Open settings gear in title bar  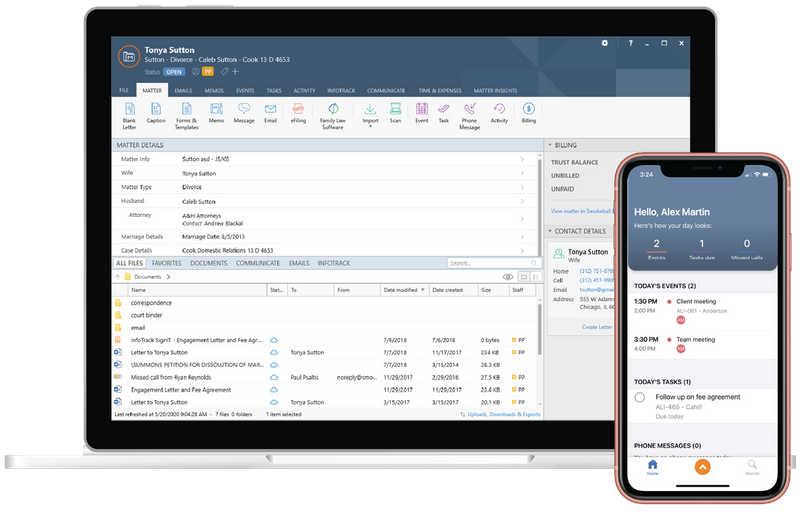[605, 43]
